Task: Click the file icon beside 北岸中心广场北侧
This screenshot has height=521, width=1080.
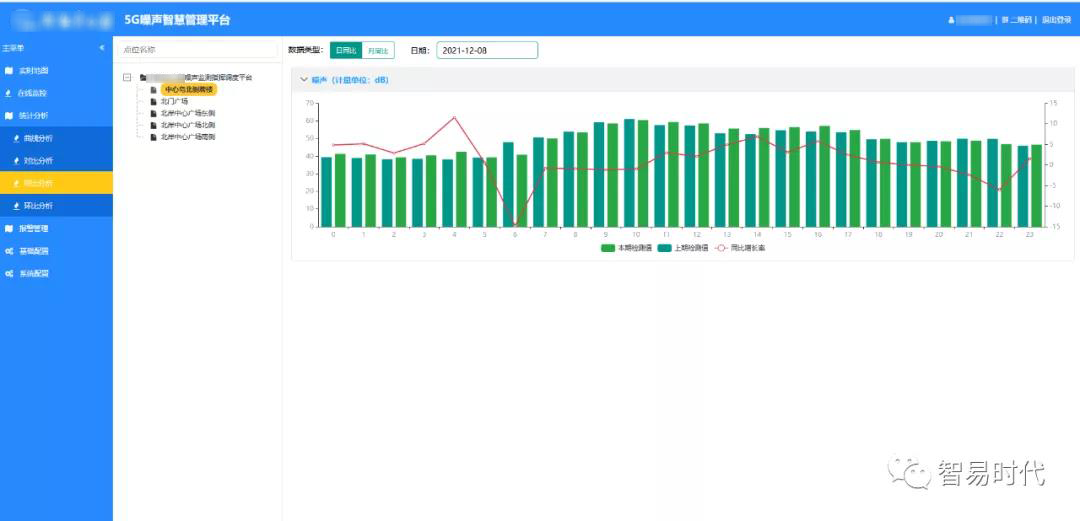Action: coord(154,125)
